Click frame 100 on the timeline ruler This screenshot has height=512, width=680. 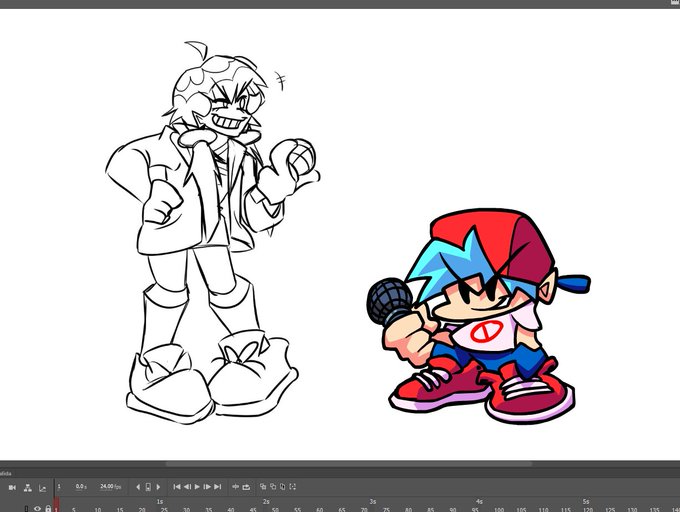click(x=499, y=509)
